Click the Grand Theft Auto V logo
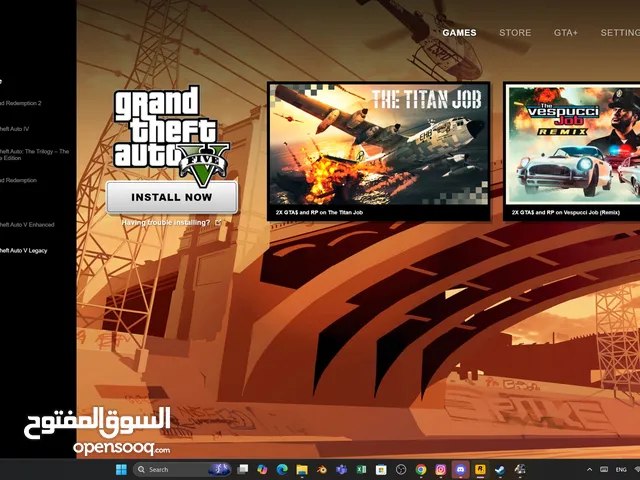 171,135
